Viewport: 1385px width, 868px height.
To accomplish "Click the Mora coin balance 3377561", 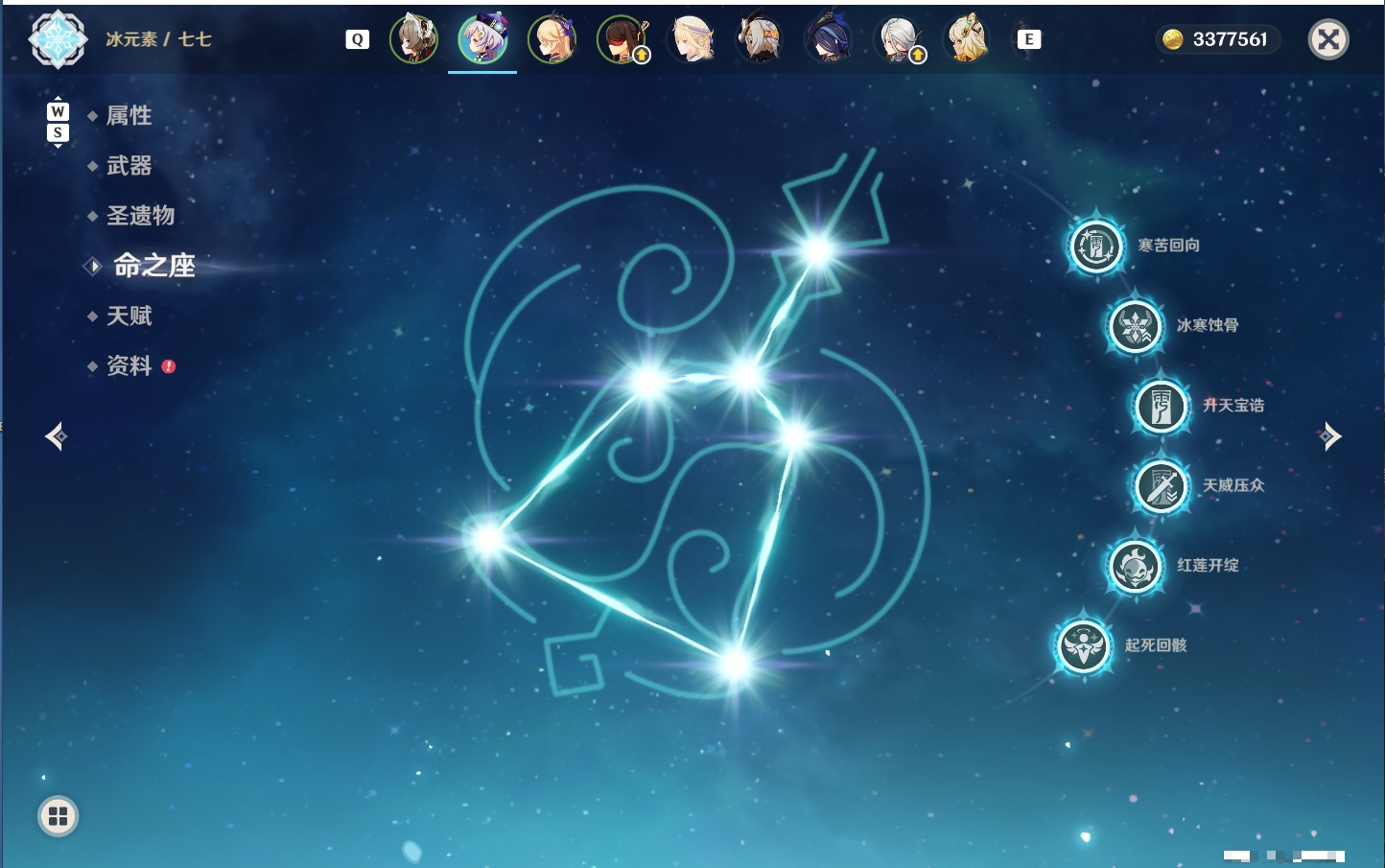I will pyautogui.click(x=1217, y=39).
